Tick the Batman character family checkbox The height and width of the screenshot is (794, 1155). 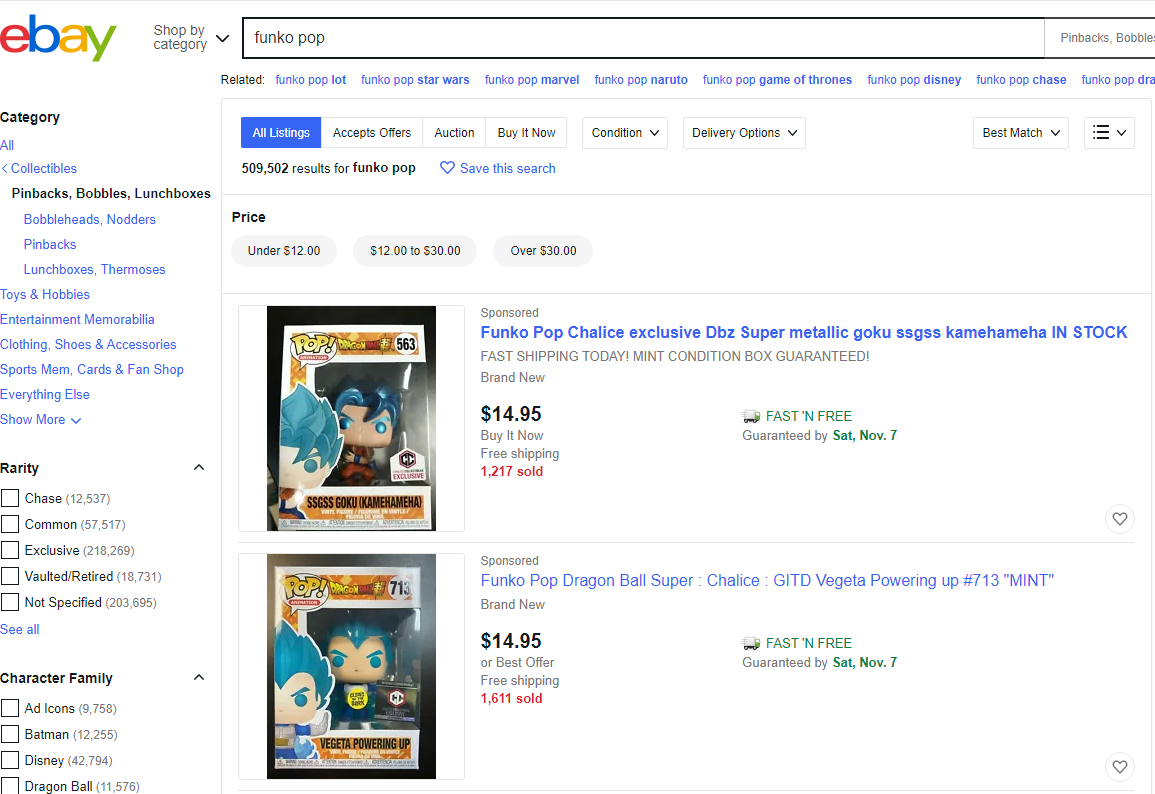coord(10,734)
